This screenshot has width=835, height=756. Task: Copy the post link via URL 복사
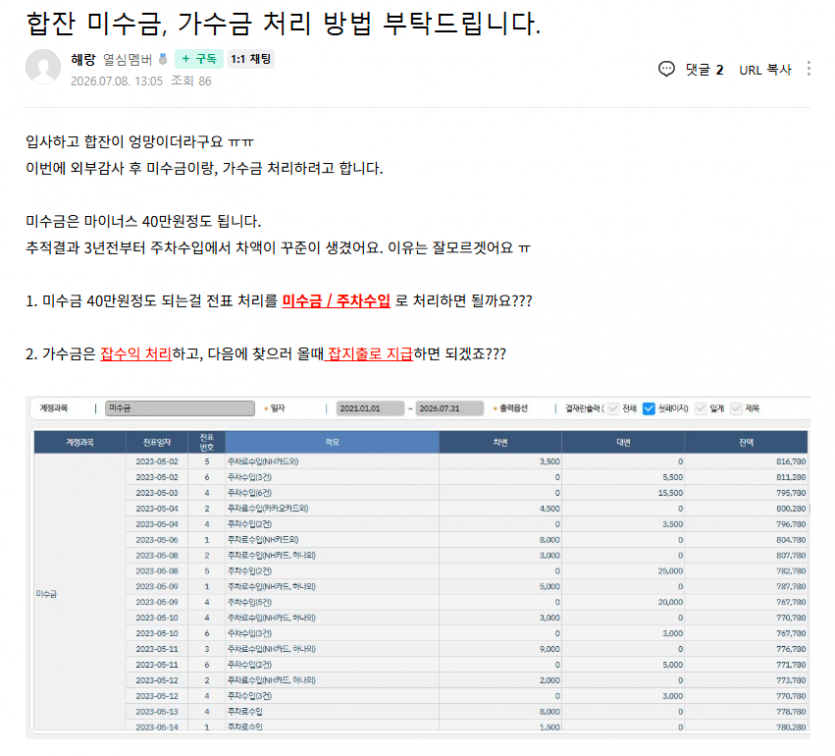click(765, 70)
